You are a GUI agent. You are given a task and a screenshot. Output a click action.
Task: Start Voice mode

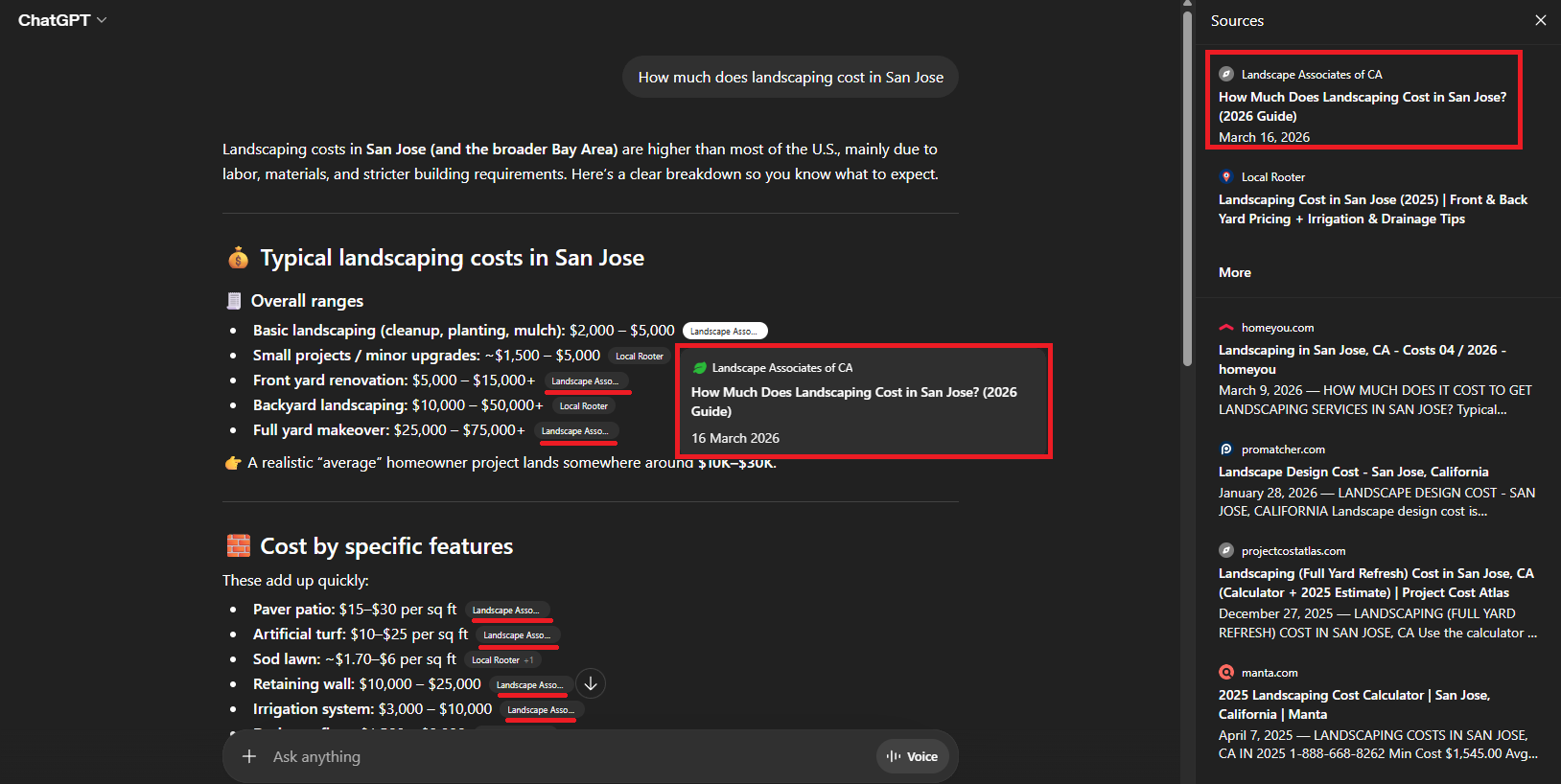point(912,756)
